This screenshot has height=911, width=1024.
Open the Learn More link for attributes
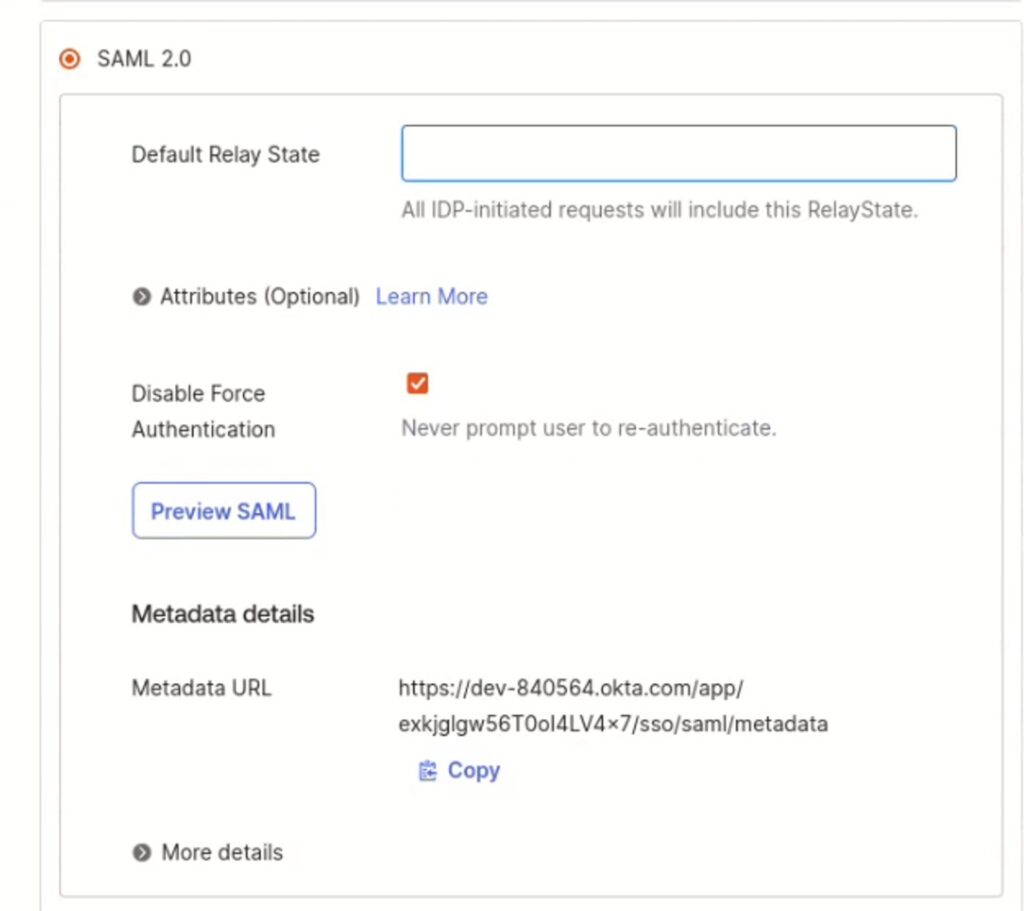tap(431, 296)
